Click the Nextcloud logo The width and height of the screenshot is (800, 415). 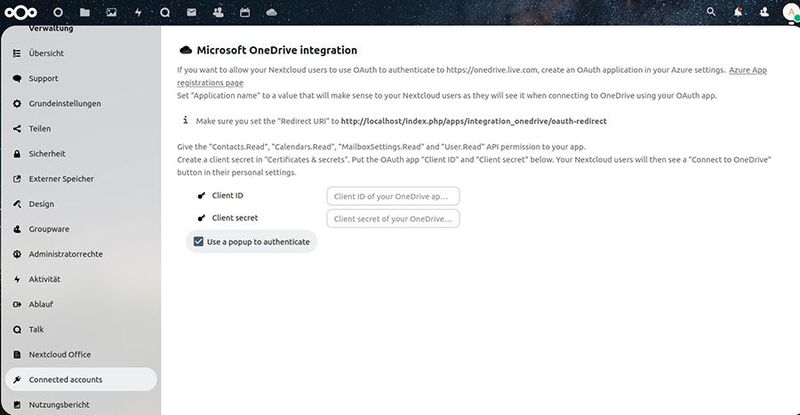[x=20, y=12]
